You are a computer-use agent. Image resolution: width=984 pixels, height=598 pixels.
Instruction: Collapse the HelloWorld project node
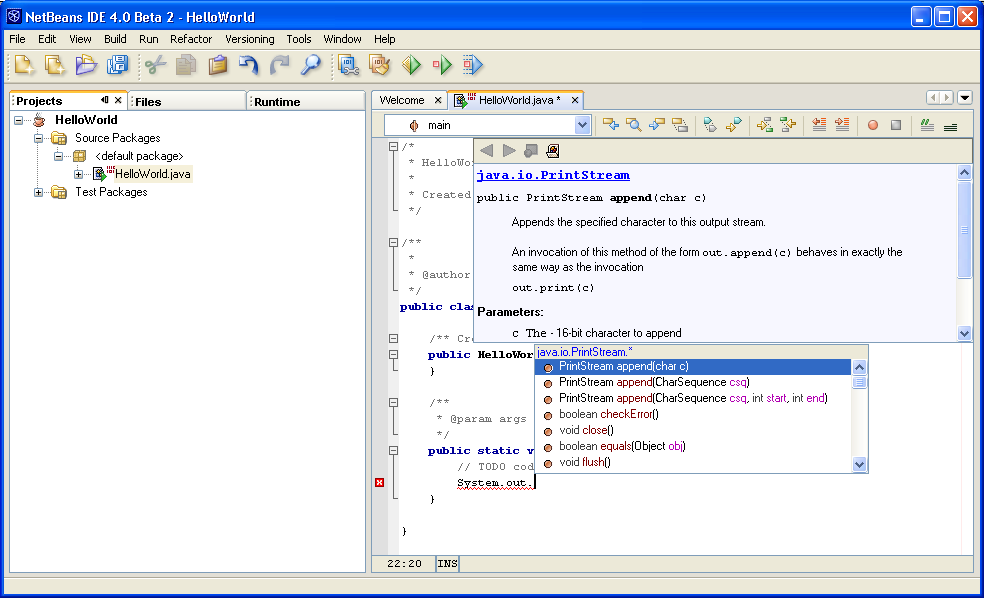coord(19,120)
